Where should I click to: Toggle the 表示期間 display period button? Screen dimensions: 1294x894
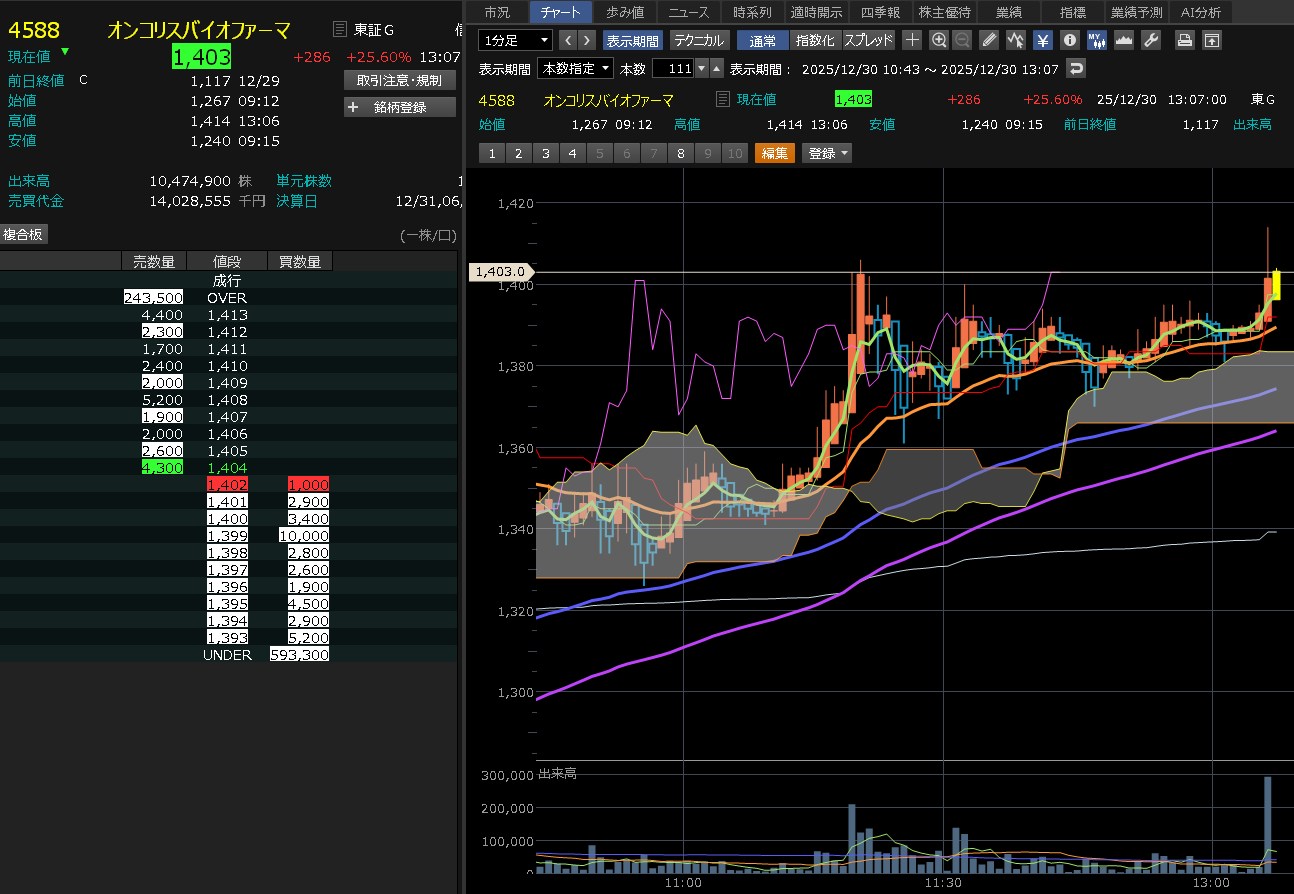point(632,40)
